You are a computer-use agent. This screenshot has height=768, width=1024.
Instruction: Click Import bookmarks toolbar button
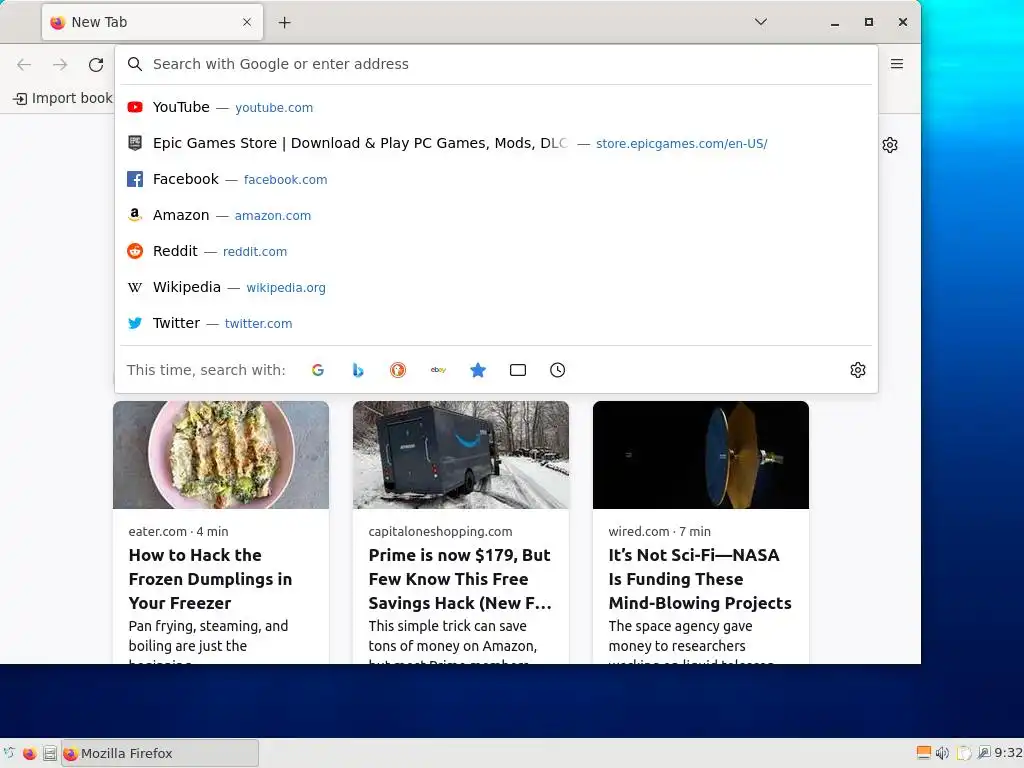(63, 99)
